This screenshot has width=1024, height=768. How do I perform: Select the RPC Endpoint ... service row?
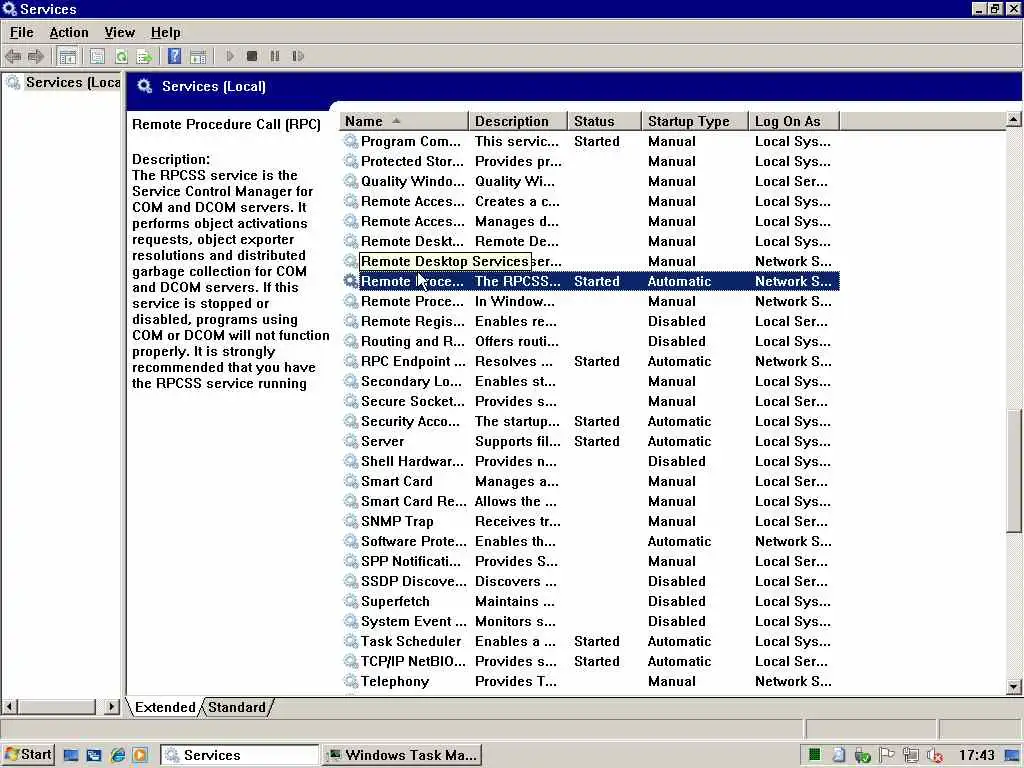[590, 361]
